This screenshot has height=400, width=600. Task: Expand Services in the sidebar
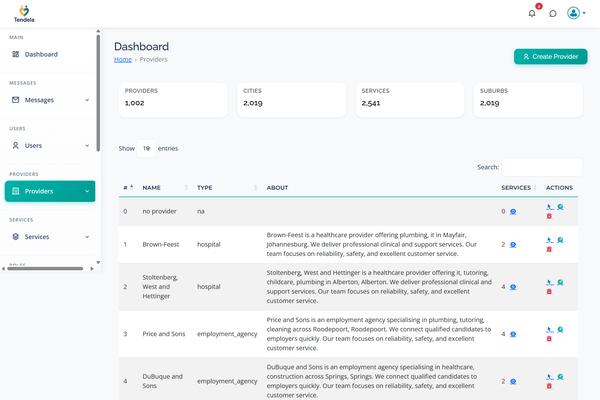coord(50,237)
